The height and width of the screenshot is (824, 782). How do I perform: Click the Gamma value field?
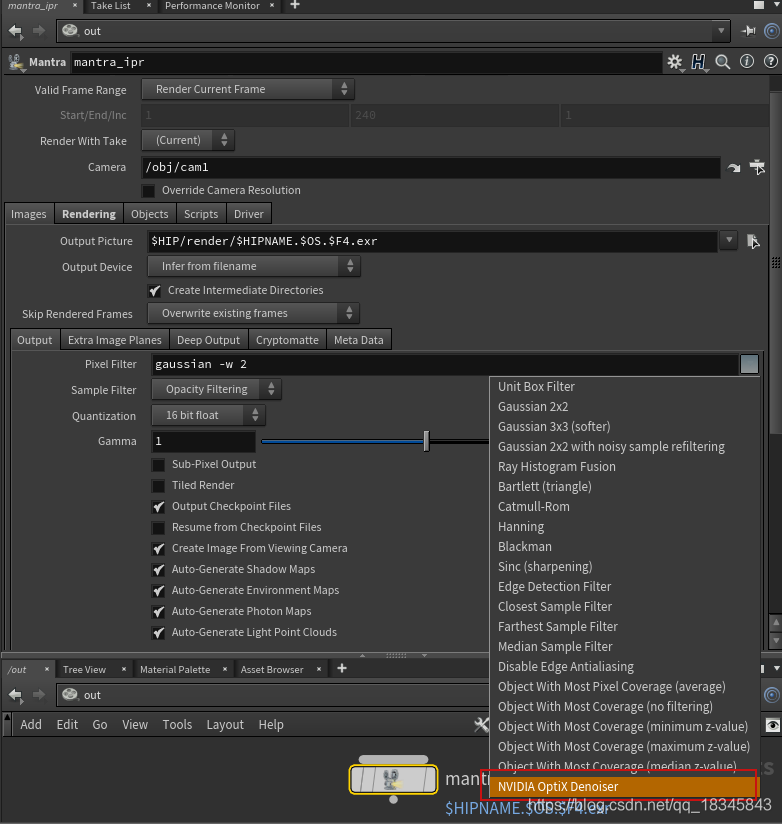[x=204, y=441]
